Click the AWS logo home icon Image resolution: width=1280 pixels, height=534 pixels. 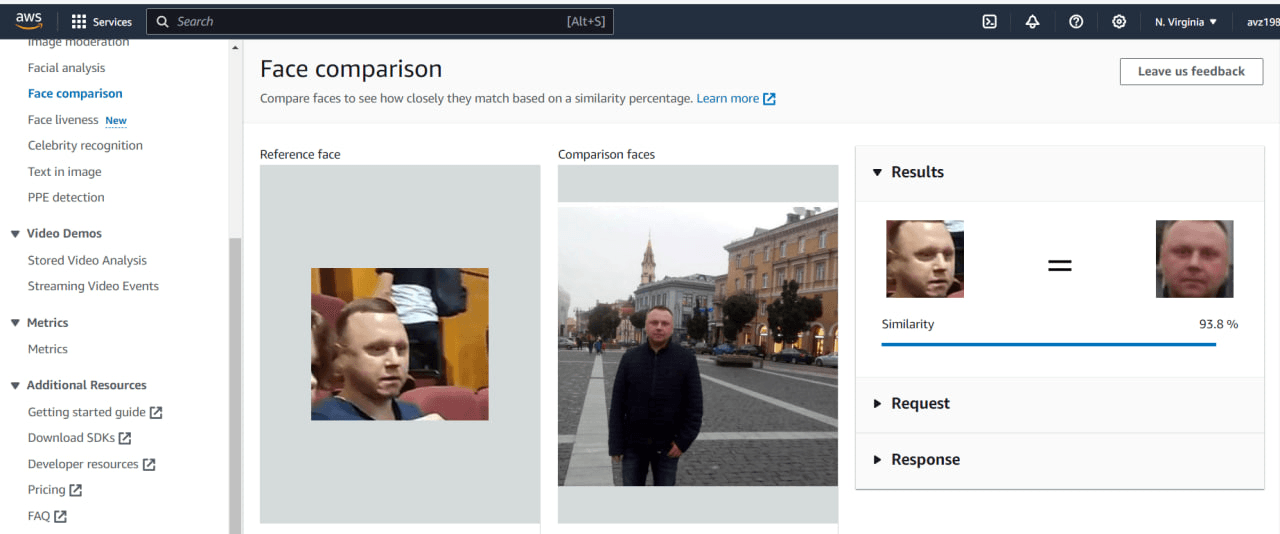29,21
